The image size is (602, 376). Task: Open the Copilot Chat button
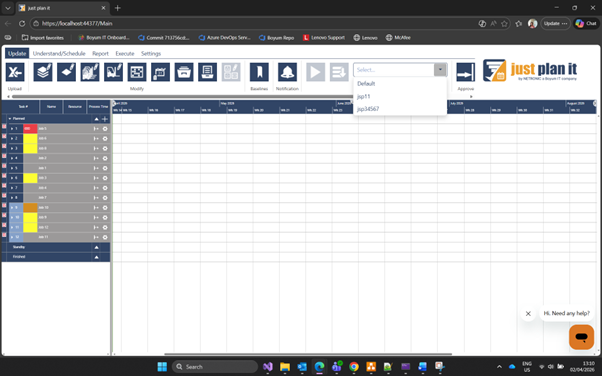coord(586,23)
